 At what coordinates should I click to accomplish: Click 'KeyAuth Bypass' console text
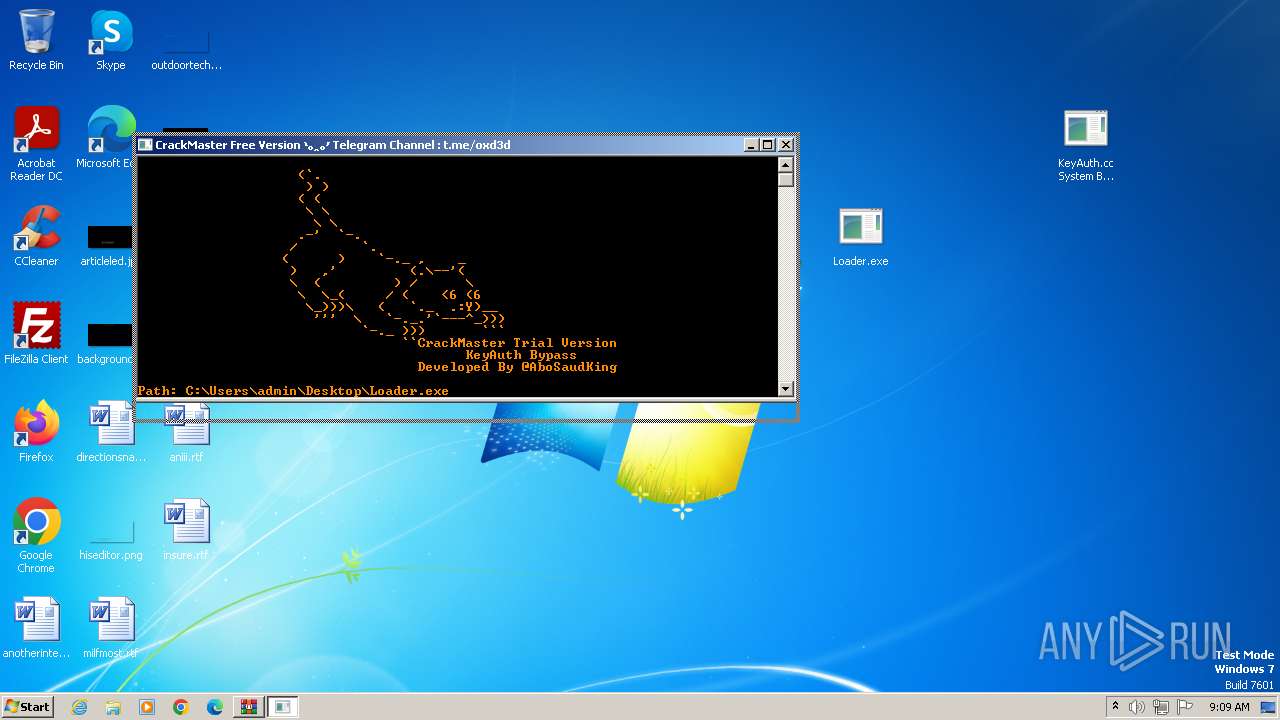521,355
